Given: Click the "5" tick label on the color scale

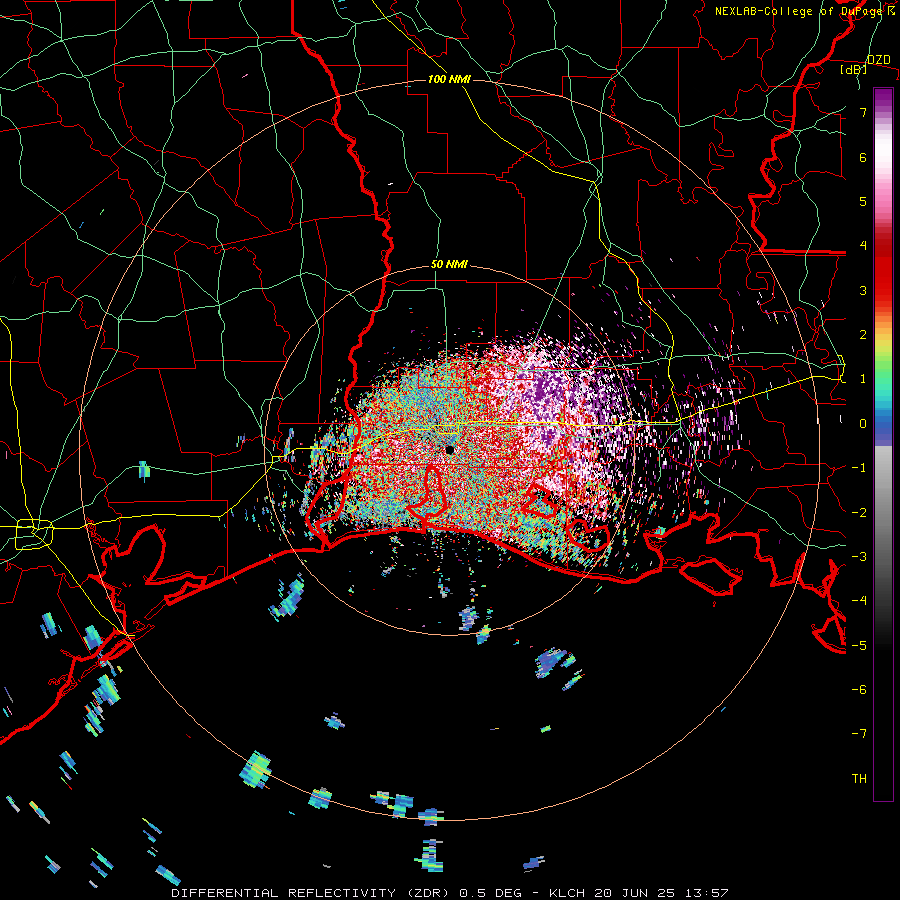Looking at the screenshot, I should (x=863, y=201).
